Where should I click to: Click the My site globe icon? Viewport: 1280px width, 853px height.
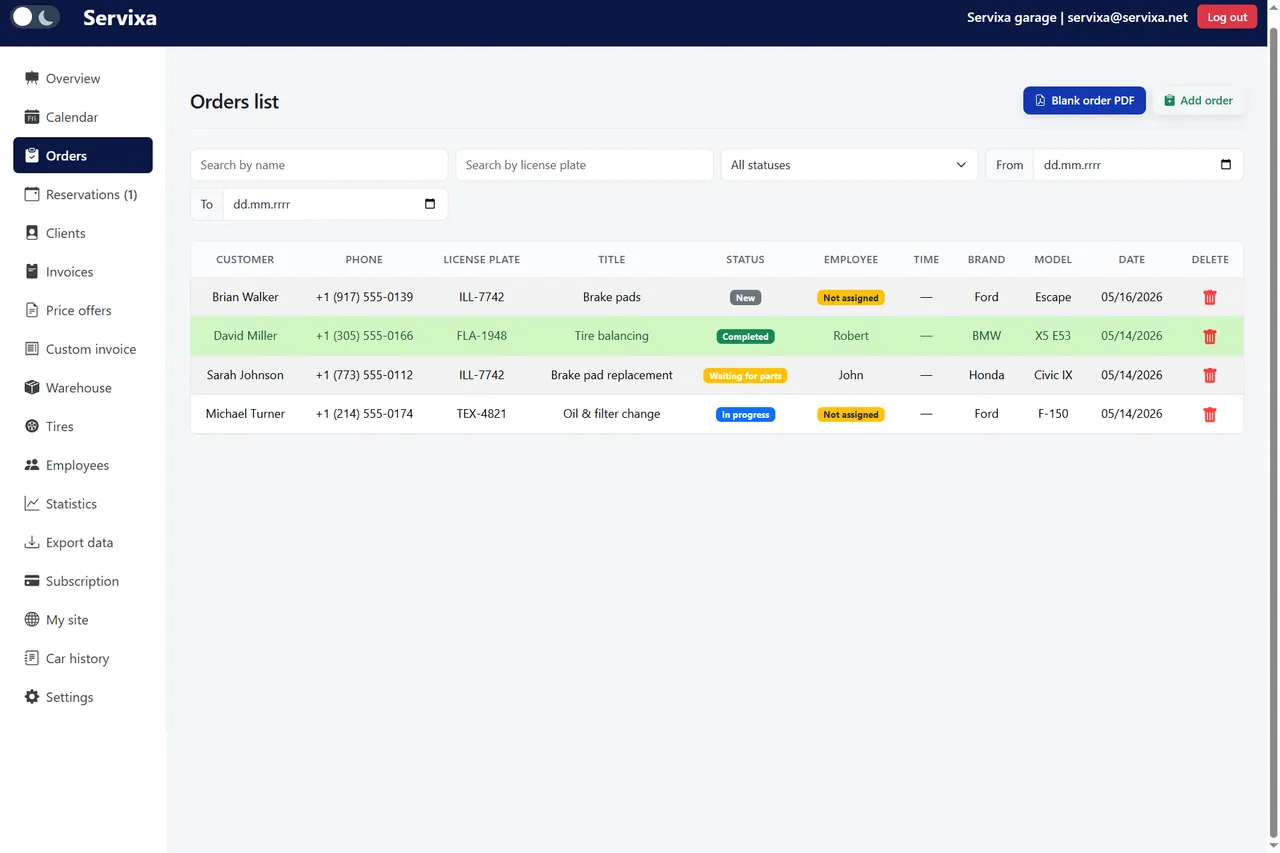coord(32,620)
